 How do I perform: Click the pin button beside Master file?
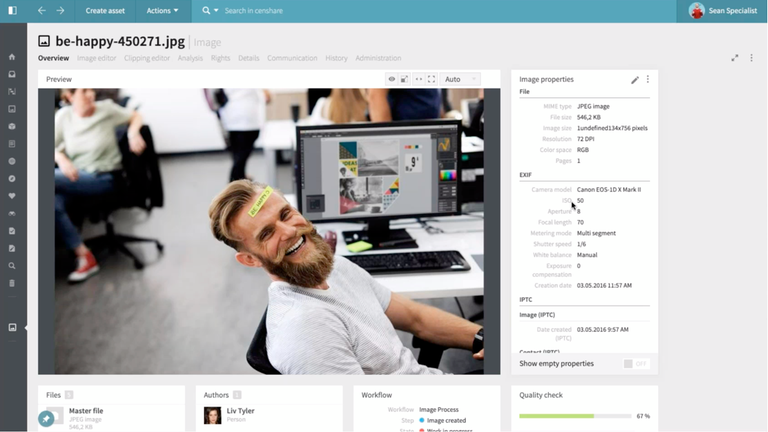(x=47, y=419)
